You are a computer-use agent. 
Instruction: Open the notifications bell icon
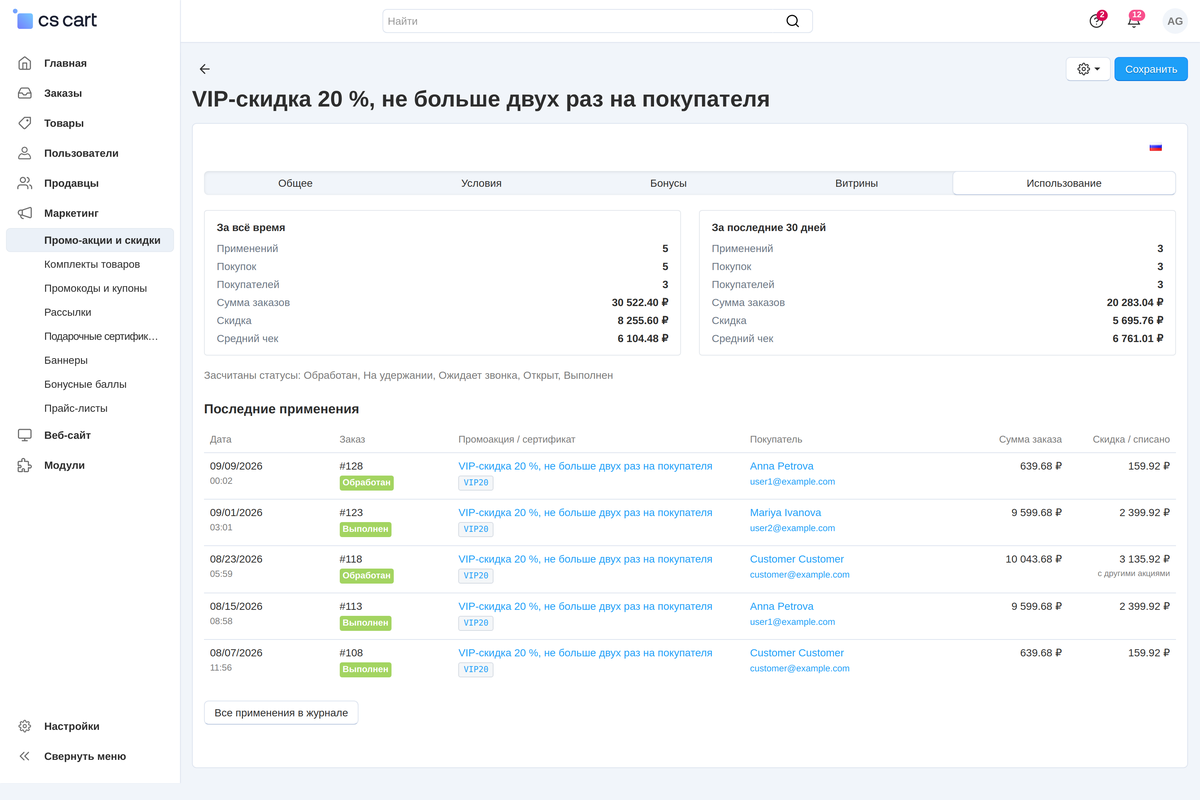tap(1134, 21)
